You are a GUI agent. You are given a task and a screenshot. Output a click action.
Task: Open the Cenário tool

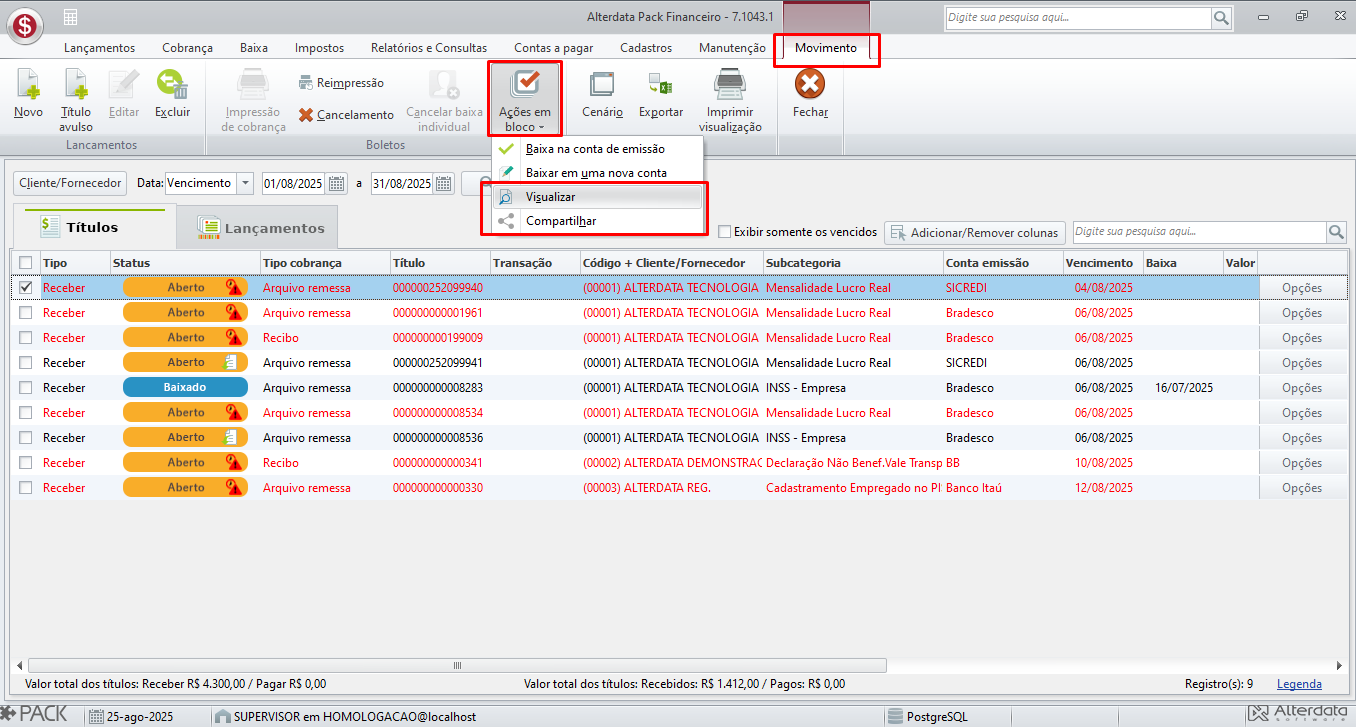pyautogui.click(x=602, y=86)
